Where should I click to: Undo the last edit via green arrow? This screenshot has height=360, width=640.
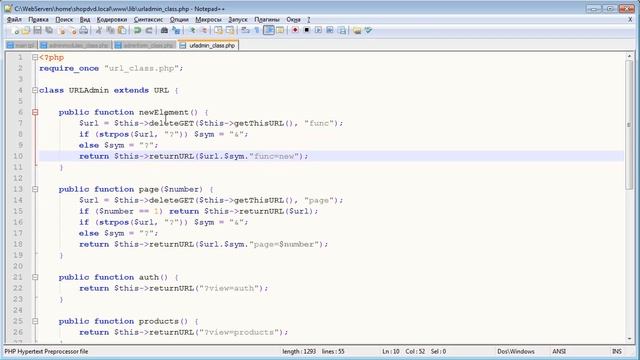click(x=137, y=30)
